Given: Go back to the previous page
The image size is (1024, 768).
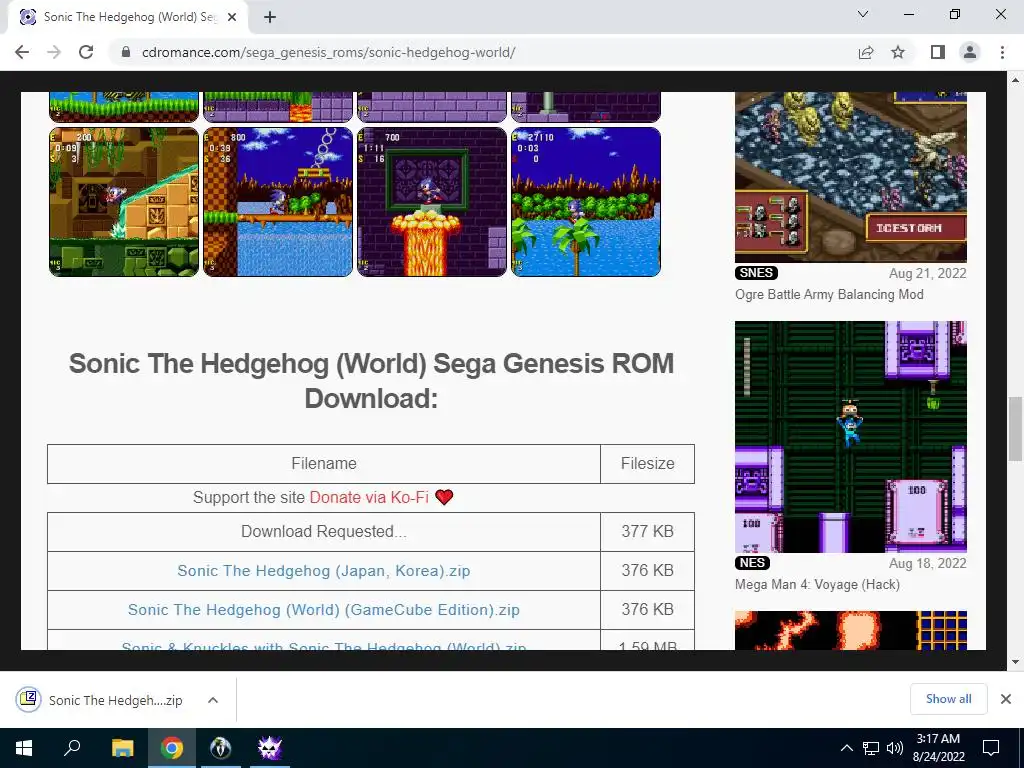Looking at the screenshot, I should 22,52.
